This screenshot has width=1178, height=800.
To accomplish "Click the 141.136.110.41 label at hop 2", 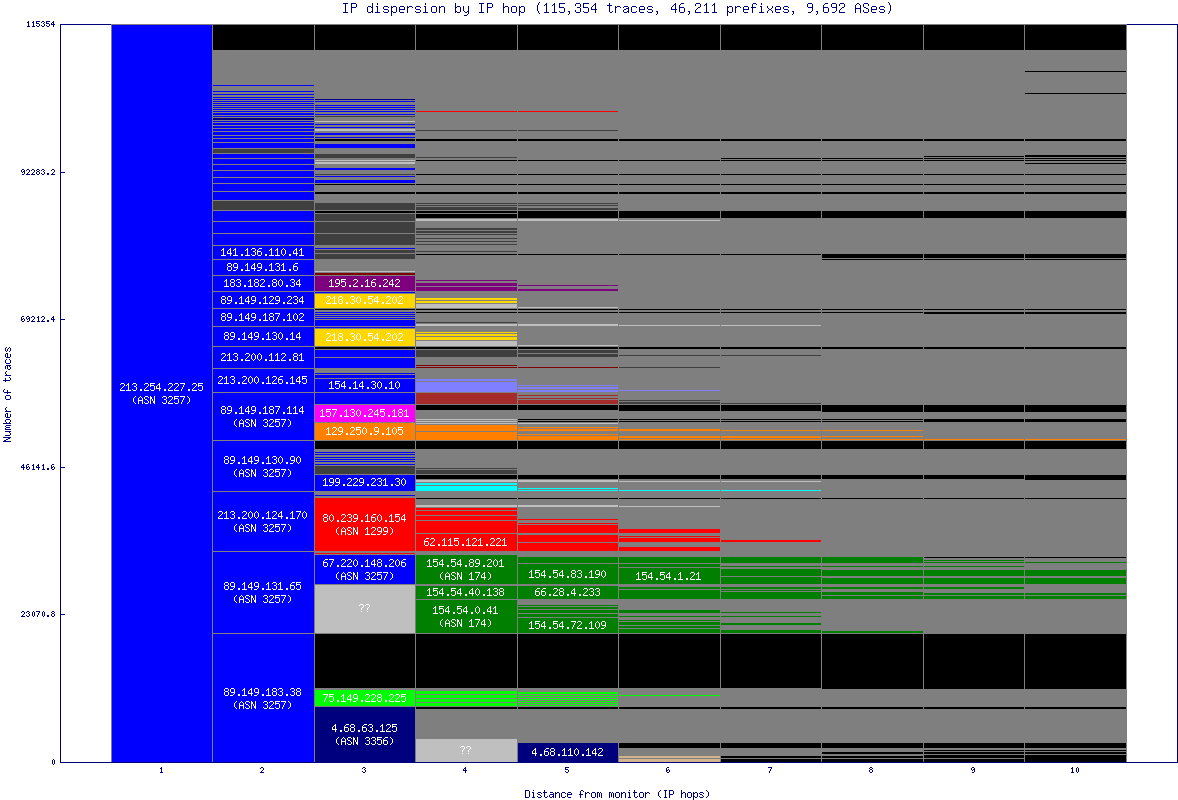I will [x=263, y=252].
